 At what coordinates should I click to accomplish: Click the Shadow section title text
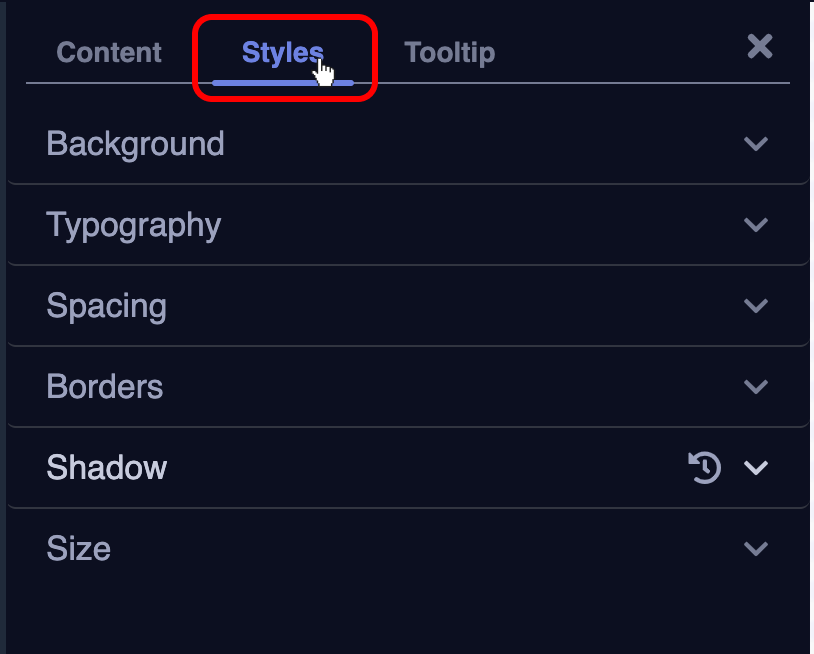coord(106,467)
